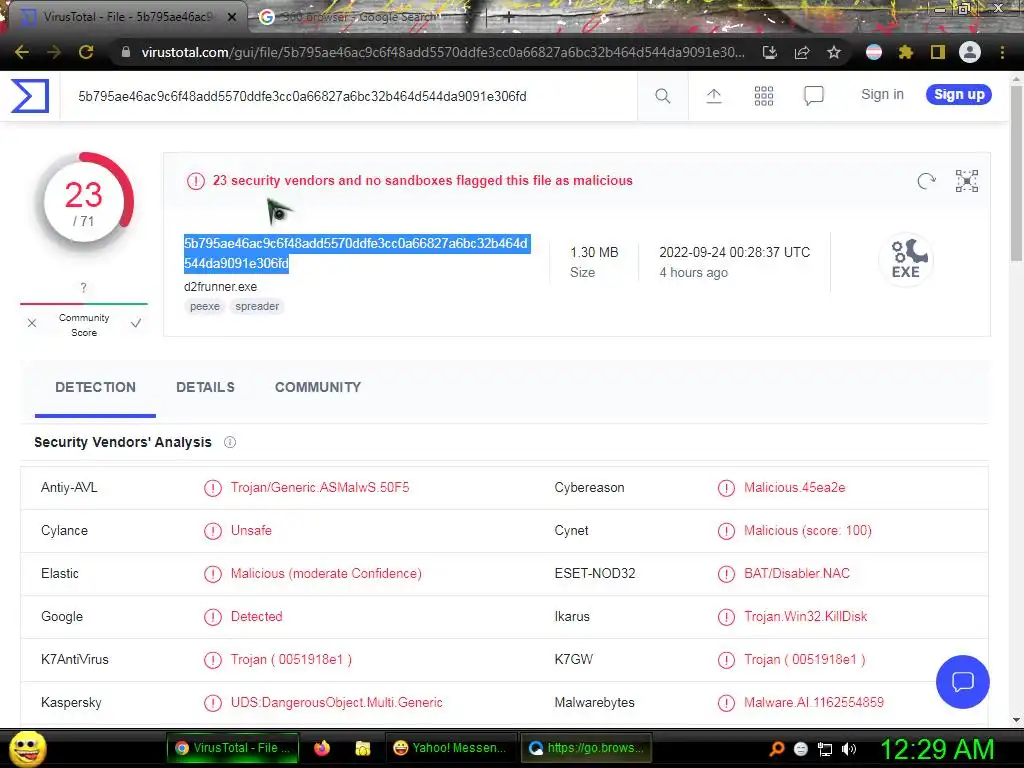Click the VirusTotal logo icon

point(30,96)
